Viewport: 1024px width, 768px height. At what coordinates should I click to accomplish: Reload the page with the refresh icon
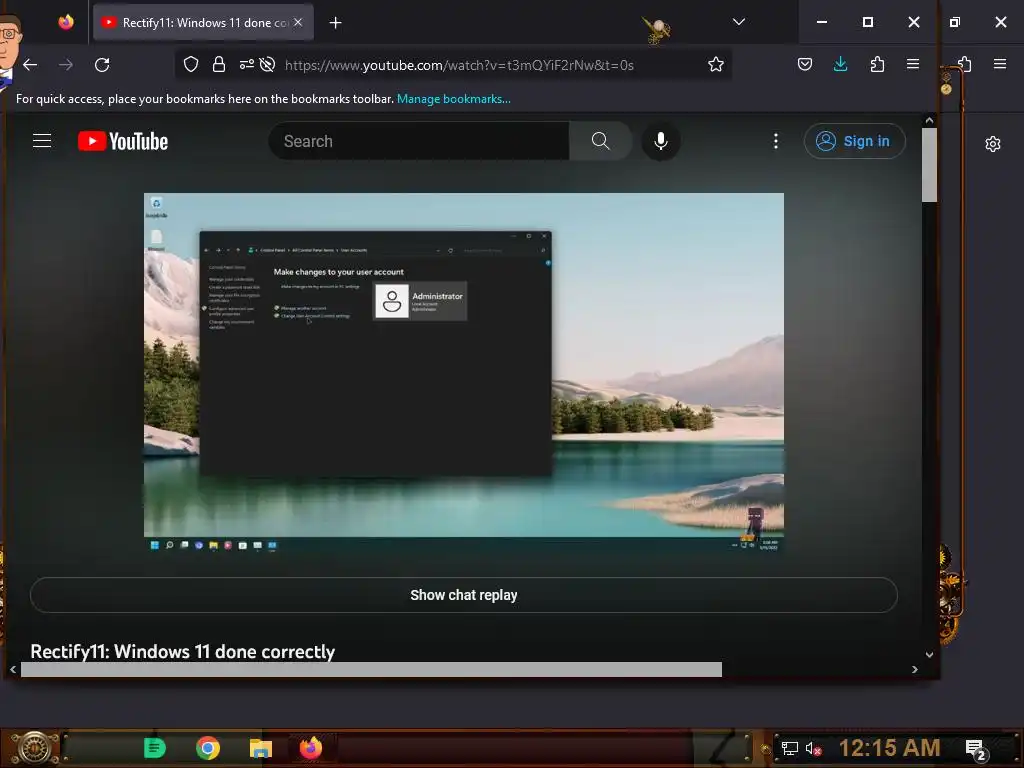102,65
